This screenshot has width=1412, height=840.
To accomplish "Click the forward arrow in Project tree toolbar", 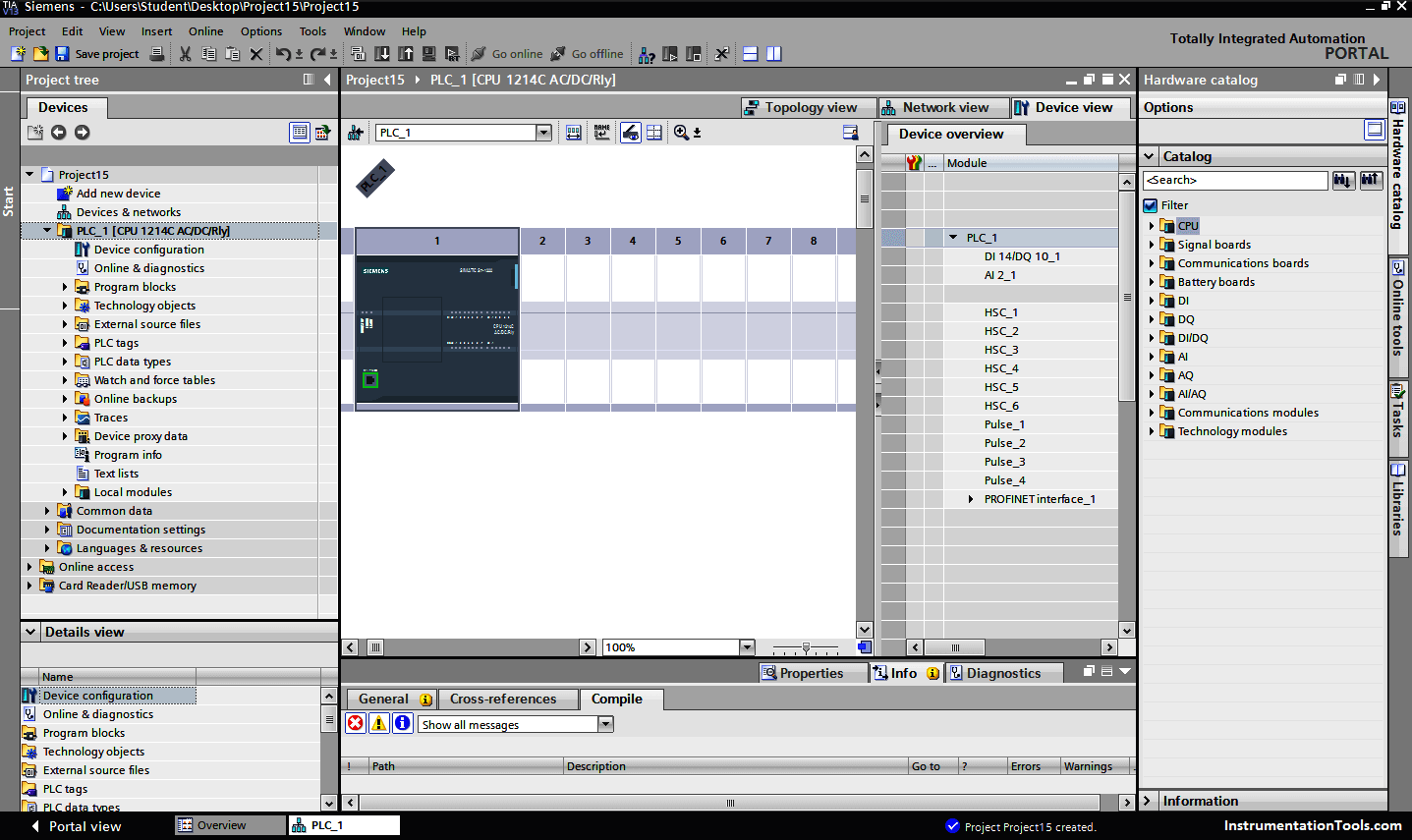I will tap(82, 133).
